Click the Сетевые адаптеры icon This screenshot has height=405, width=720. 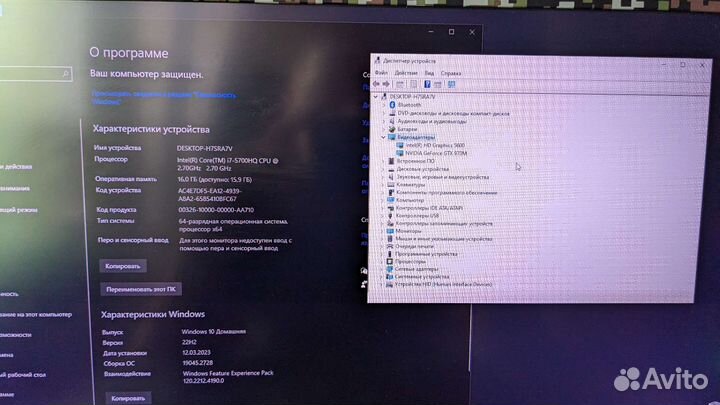point(389,269)
